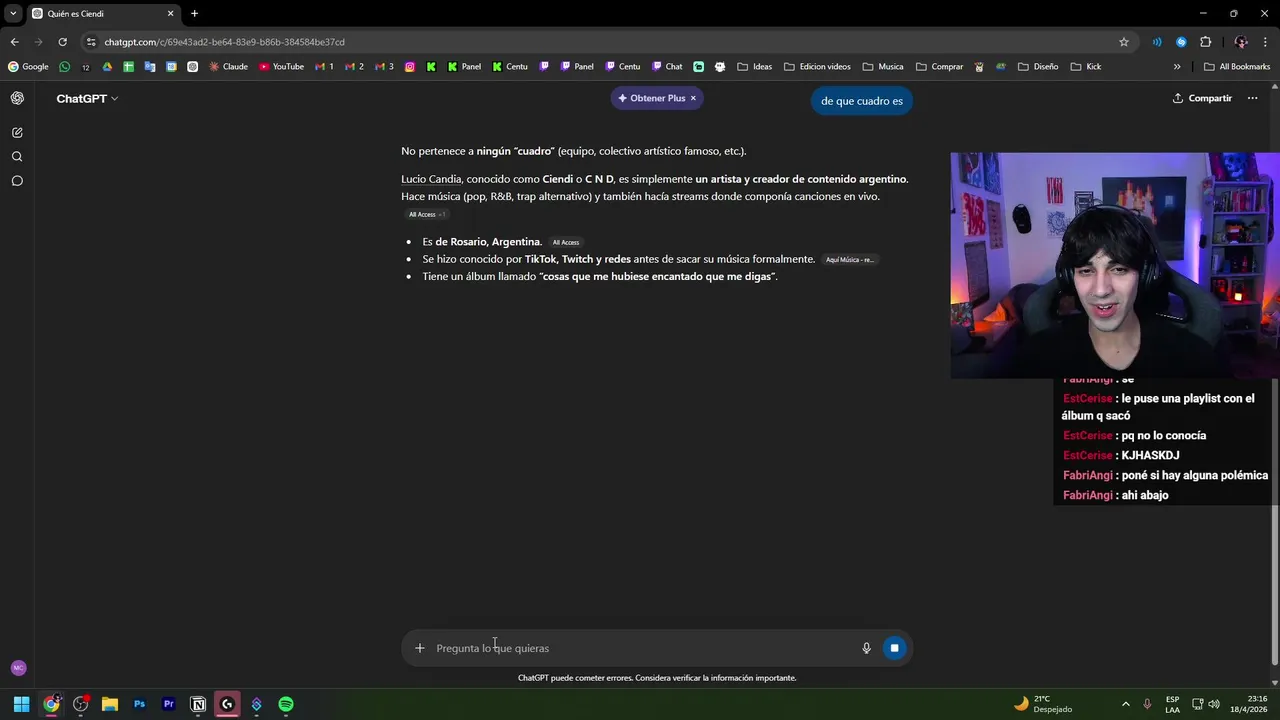Open the Gmail 1 bookmark

pyautogui.click(x=324, y=67)
